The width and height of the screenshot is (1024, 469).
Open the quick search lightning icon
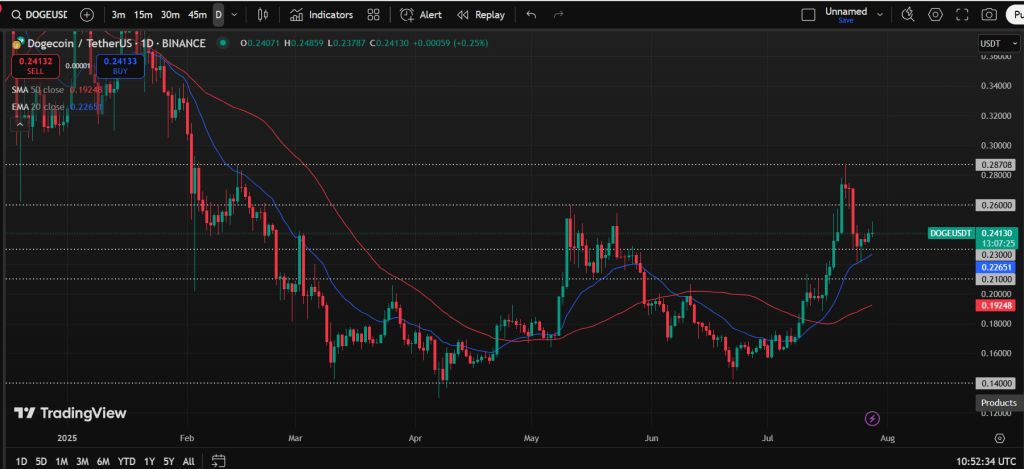click(908, 14)
